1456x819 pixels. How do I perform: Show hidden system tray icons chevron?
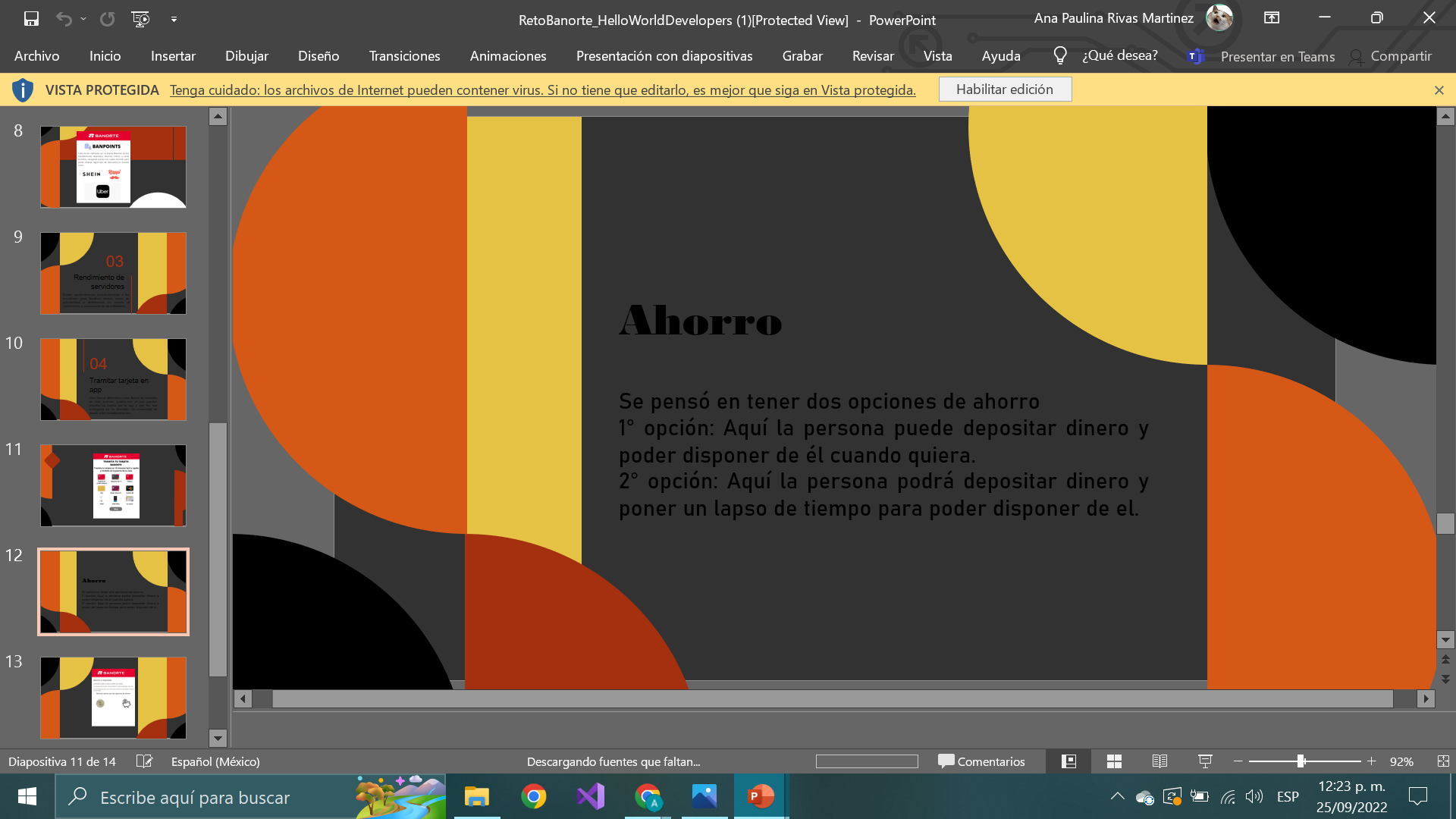1117,796
